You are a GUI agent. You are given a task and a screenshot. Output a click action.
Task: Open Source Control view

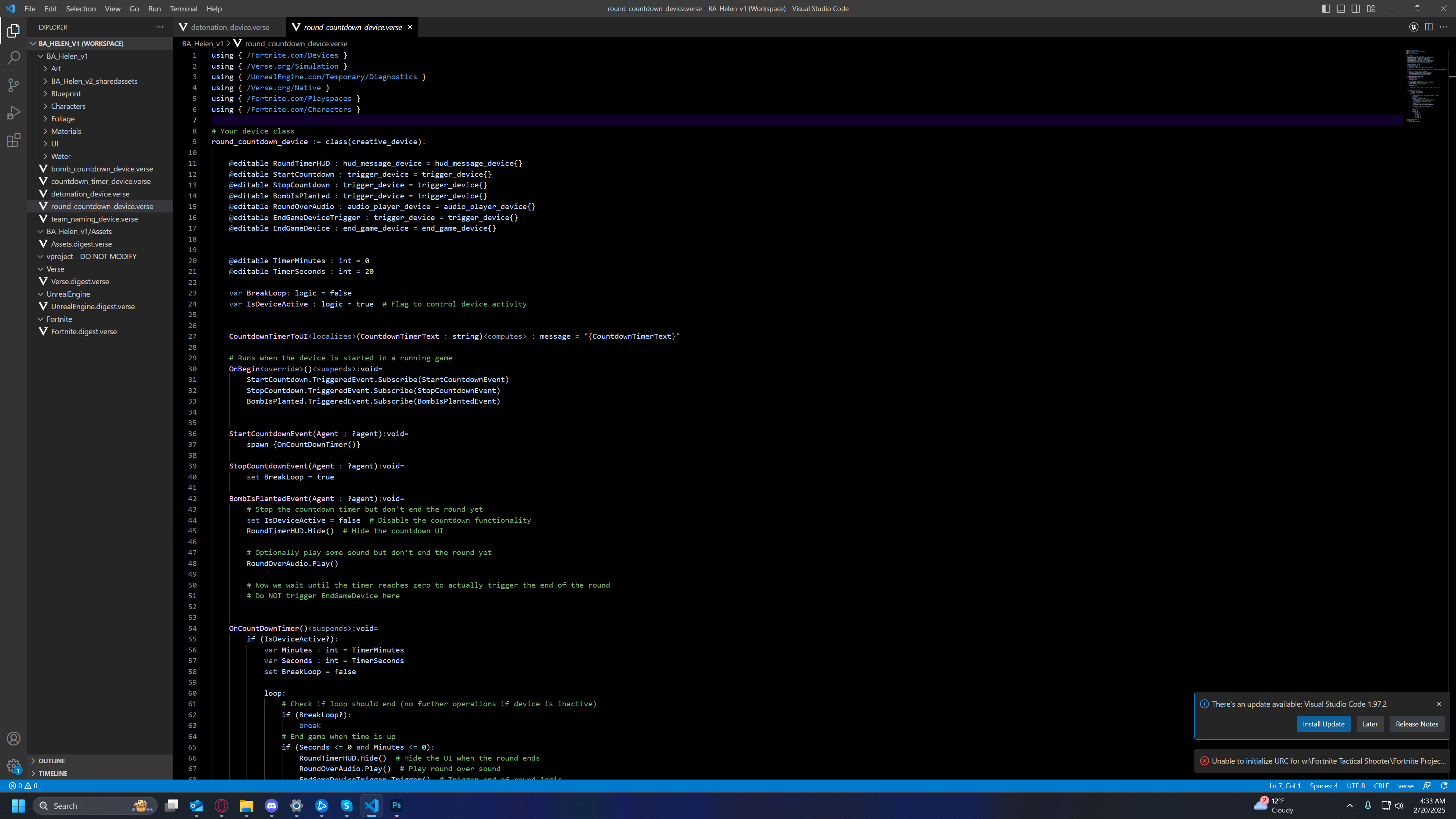(x=14, y=85)
